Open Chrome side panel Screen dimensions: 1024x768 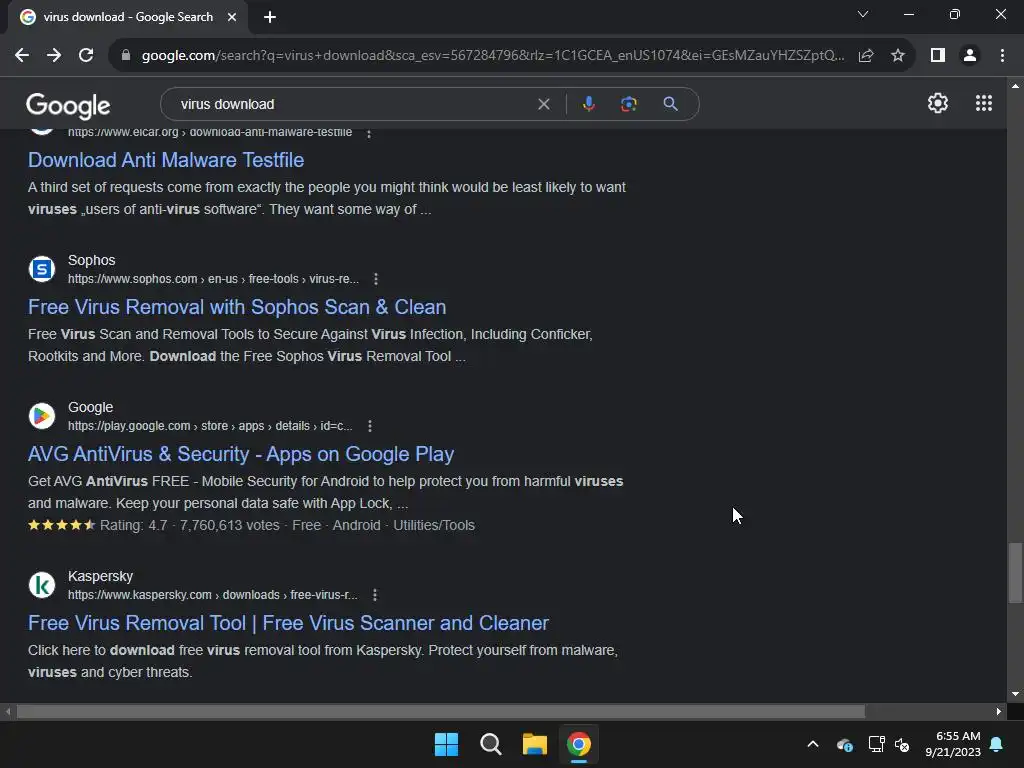938,56
